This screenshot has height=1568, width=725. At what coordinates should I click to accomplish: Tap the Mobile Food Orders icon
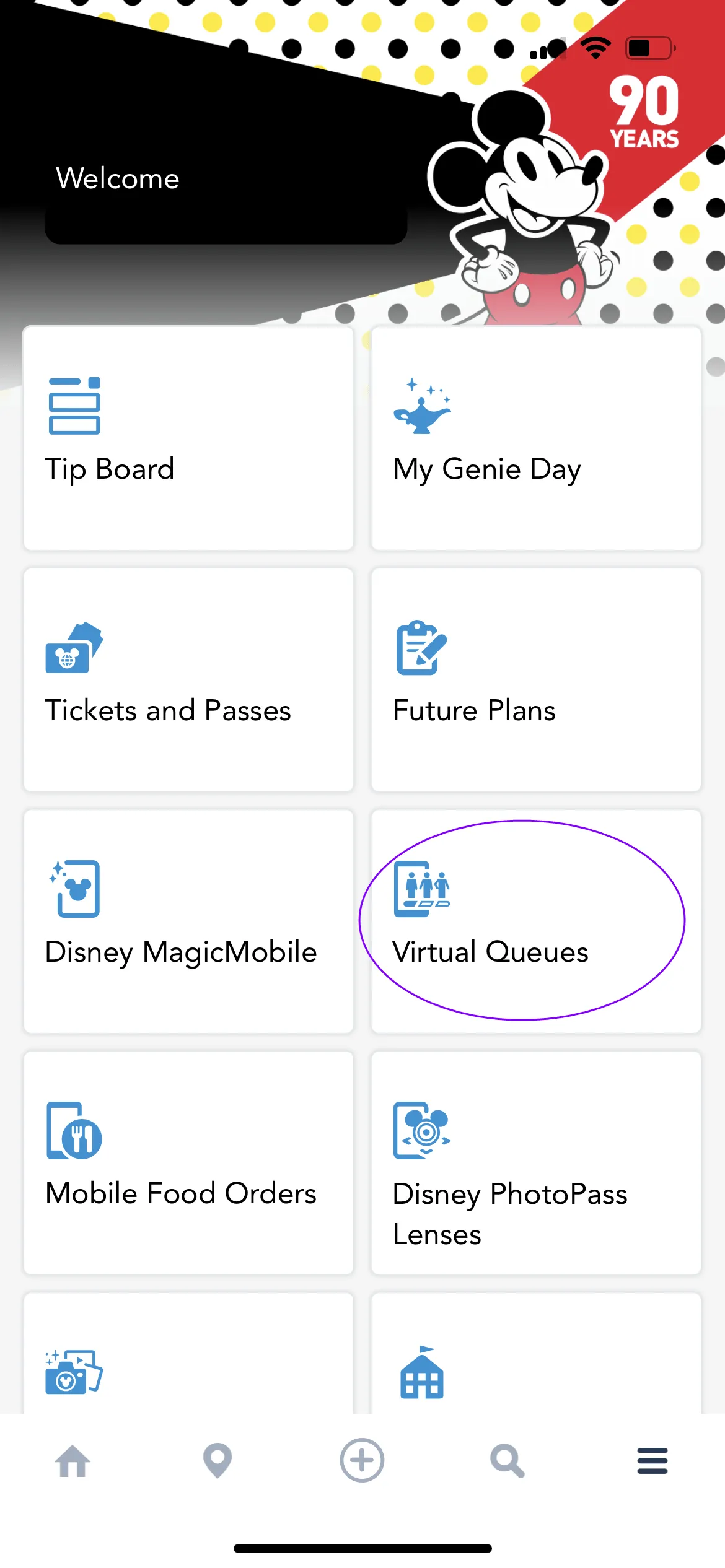[x=74, y=1131]
